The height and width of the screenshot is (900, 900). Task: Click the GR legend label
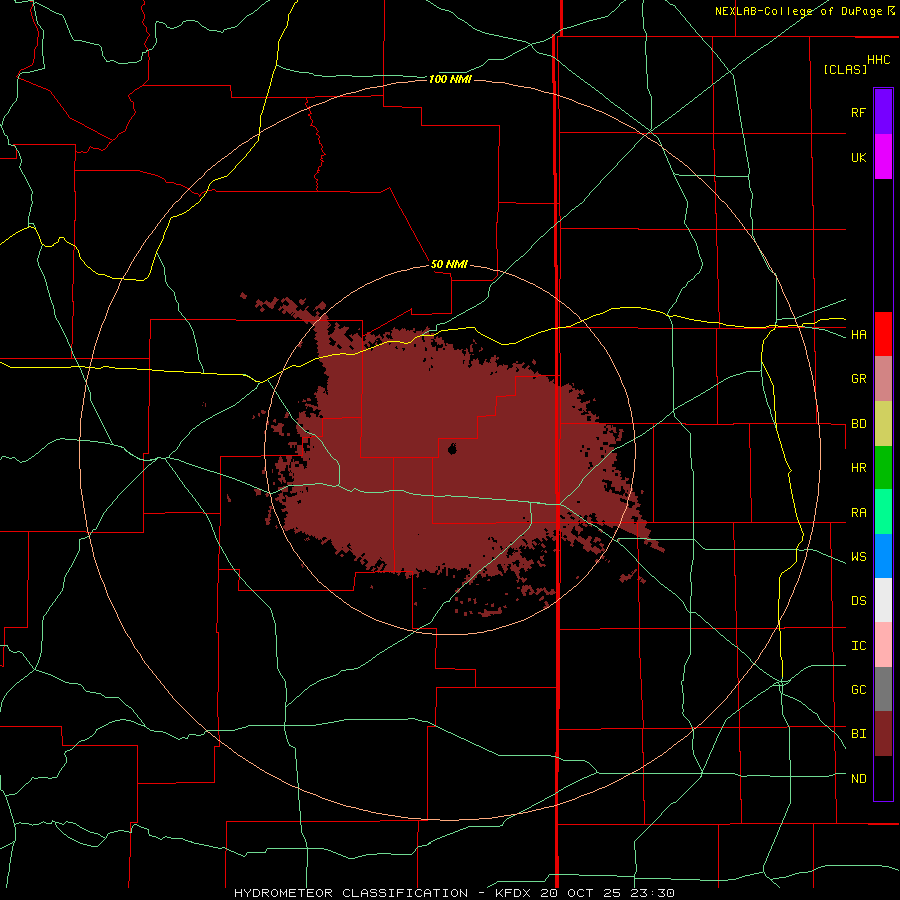tap(858, 379)
